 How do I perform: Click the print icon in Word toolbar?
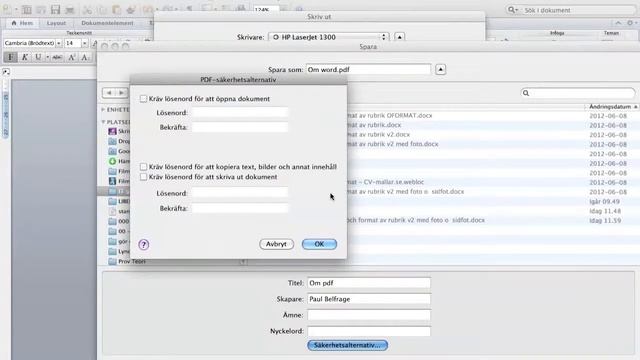coord(69,9)
